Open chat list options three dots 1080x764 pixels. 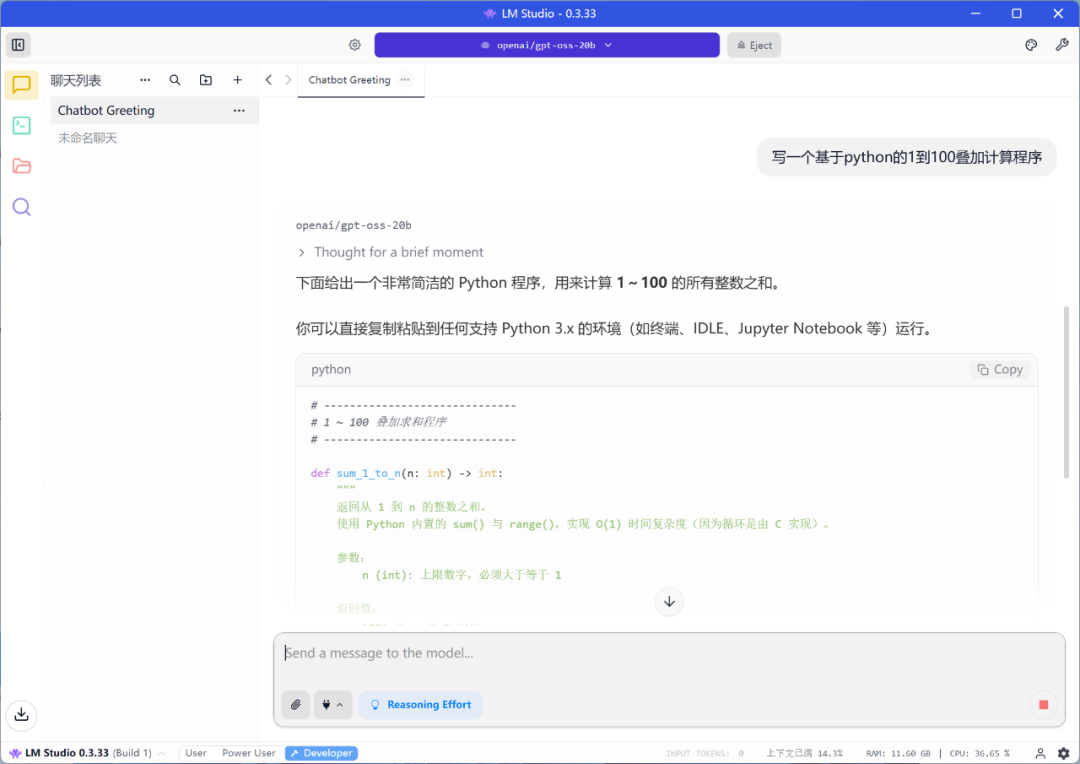tap(145, 80)
